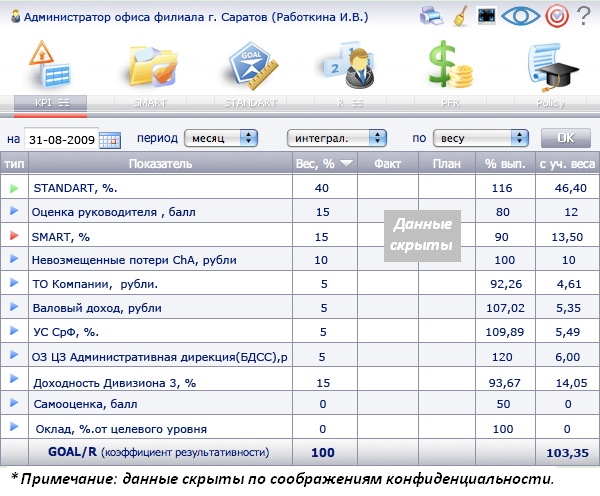Open the SMART, % indicator link
This screenshot has width=600, height=496.
click(x=60, y=237)
